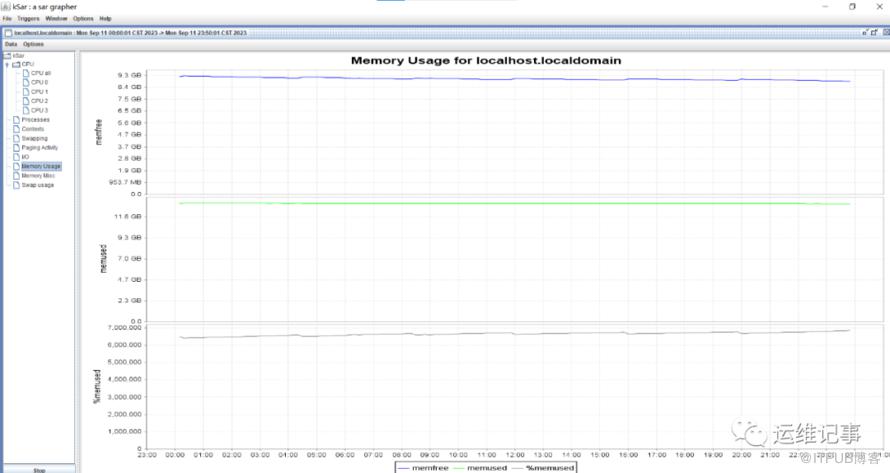The height and width of the screenshot is (473, 890).
Task: Select CPU all in the tree
Action: (x=41, y=73)
